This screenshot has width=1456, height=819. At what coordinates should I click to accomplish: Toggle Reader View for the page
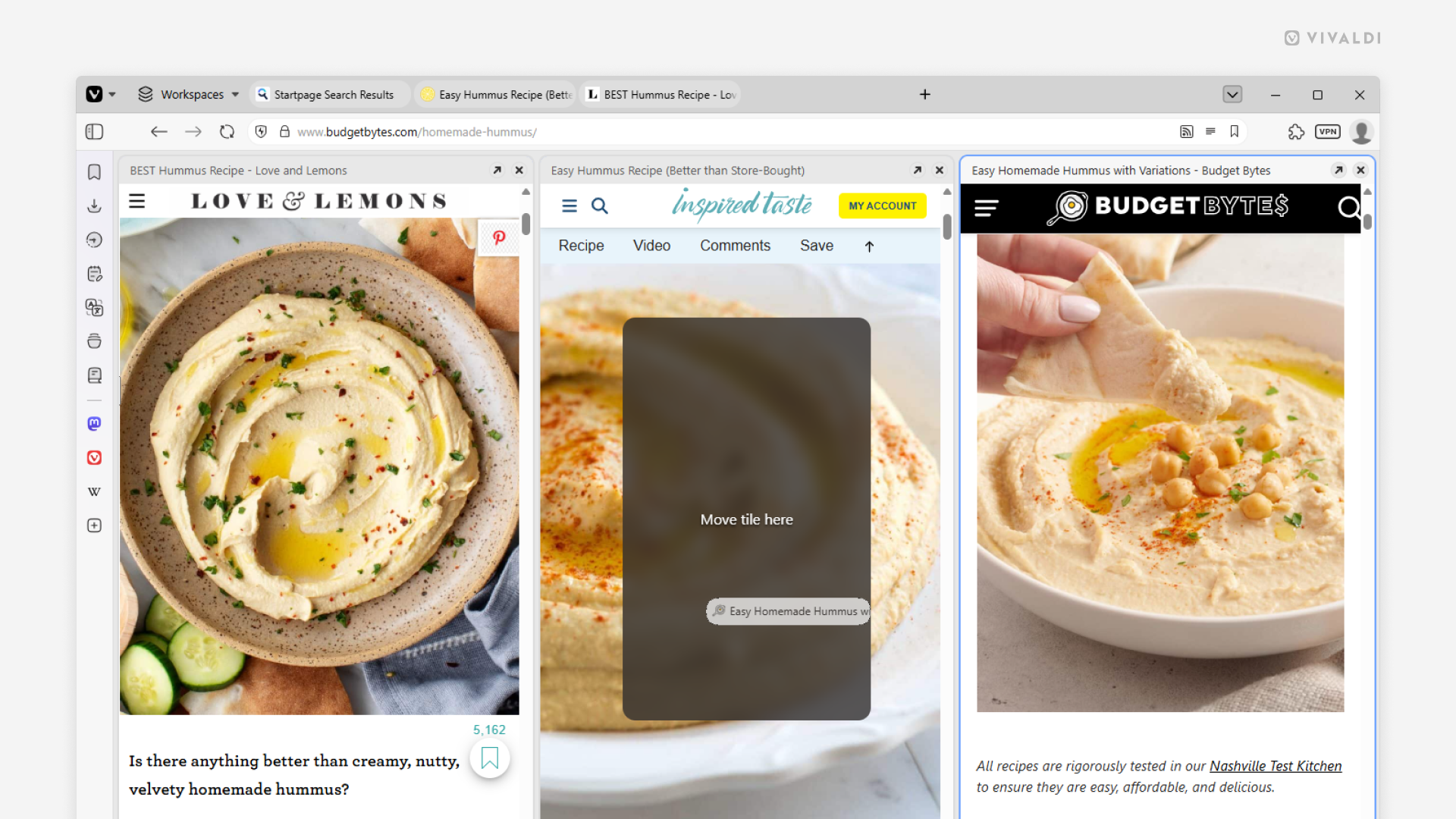click(1210, 131)
